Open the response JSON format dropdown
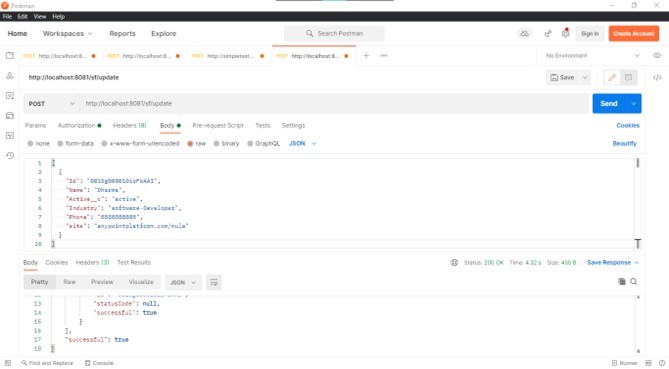669x369 pixels. (183, 282)
